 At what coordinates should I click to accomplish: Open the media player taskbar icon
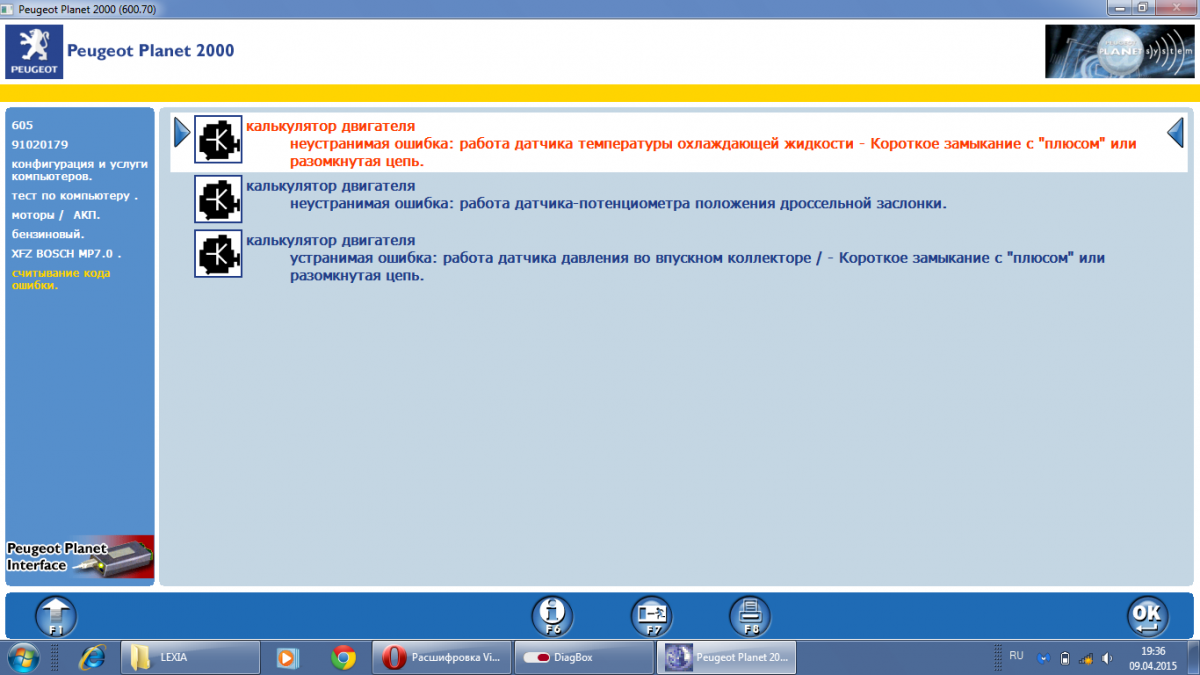pos(288,657)
